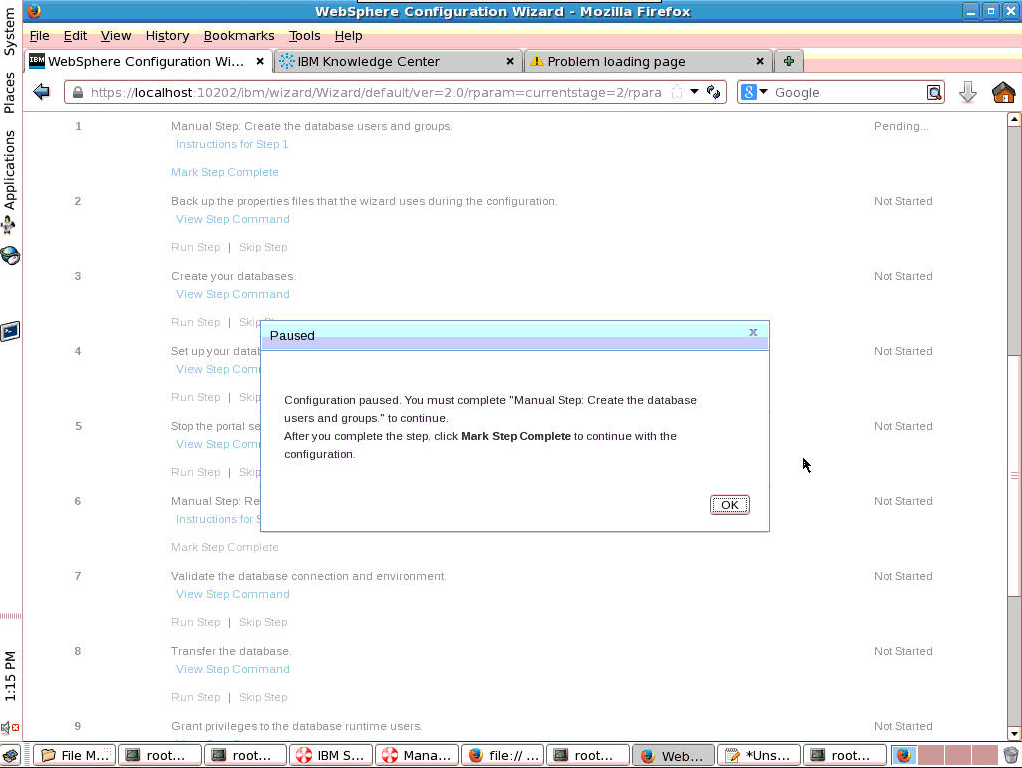View Step Command for step 3
1022x768 pixels.
(x=233, y=294)
